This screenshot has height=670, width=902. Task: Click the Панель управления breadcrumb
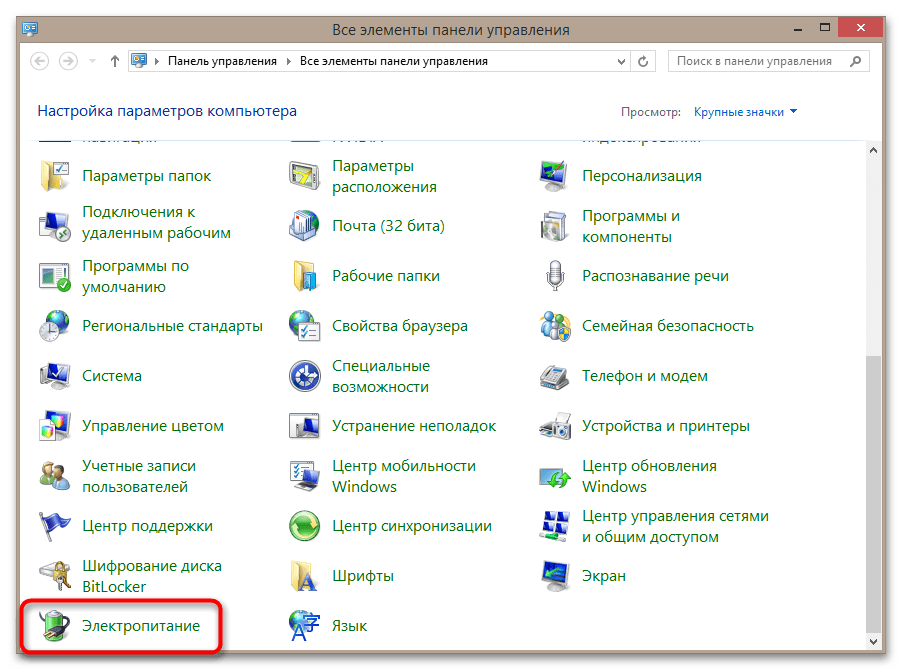tap(222, 61)
